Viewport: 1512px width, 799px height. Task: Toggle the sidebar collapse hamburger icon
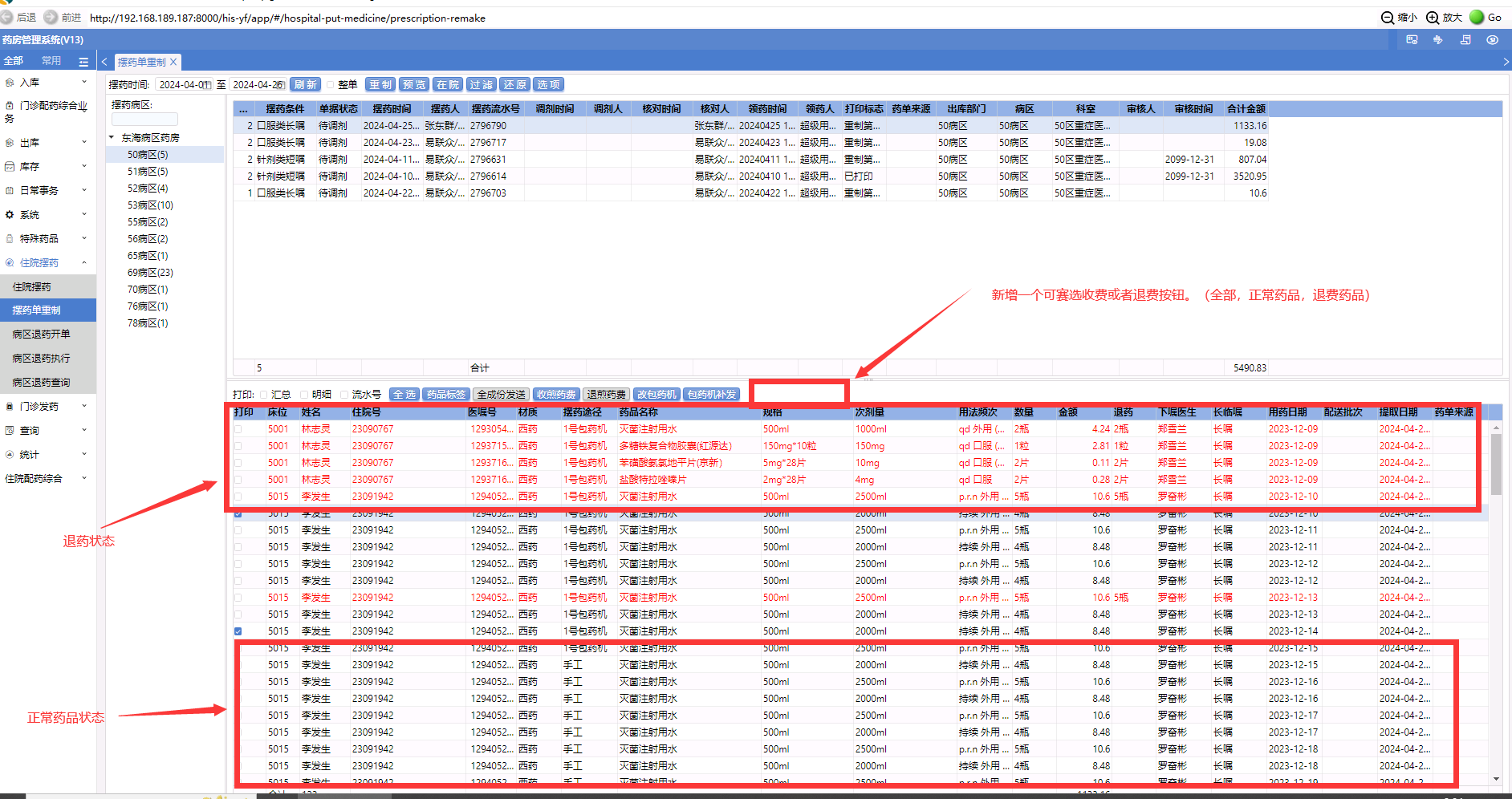pyautogui.click(x=83, y=62)
